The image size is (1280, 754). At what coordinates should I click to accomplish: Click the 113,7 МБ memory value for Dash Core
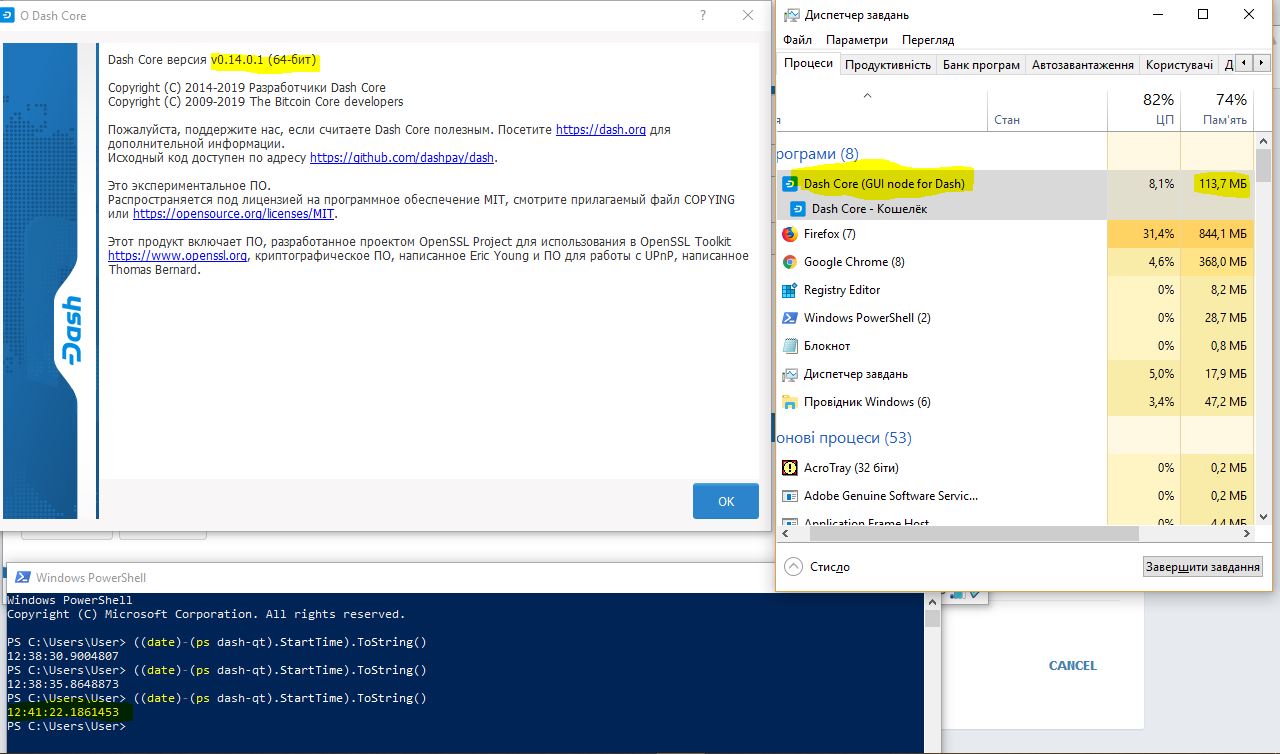pos(1222,184)
